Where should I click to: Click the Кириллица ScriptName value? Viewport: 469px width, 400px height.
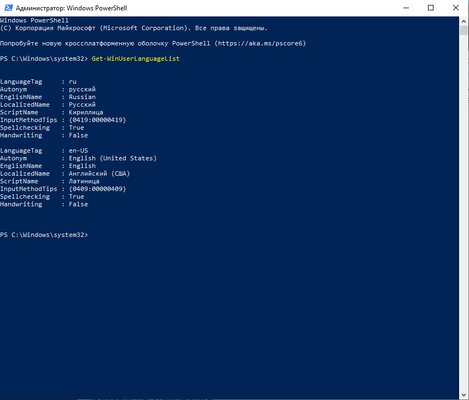[x=86, y=112]
